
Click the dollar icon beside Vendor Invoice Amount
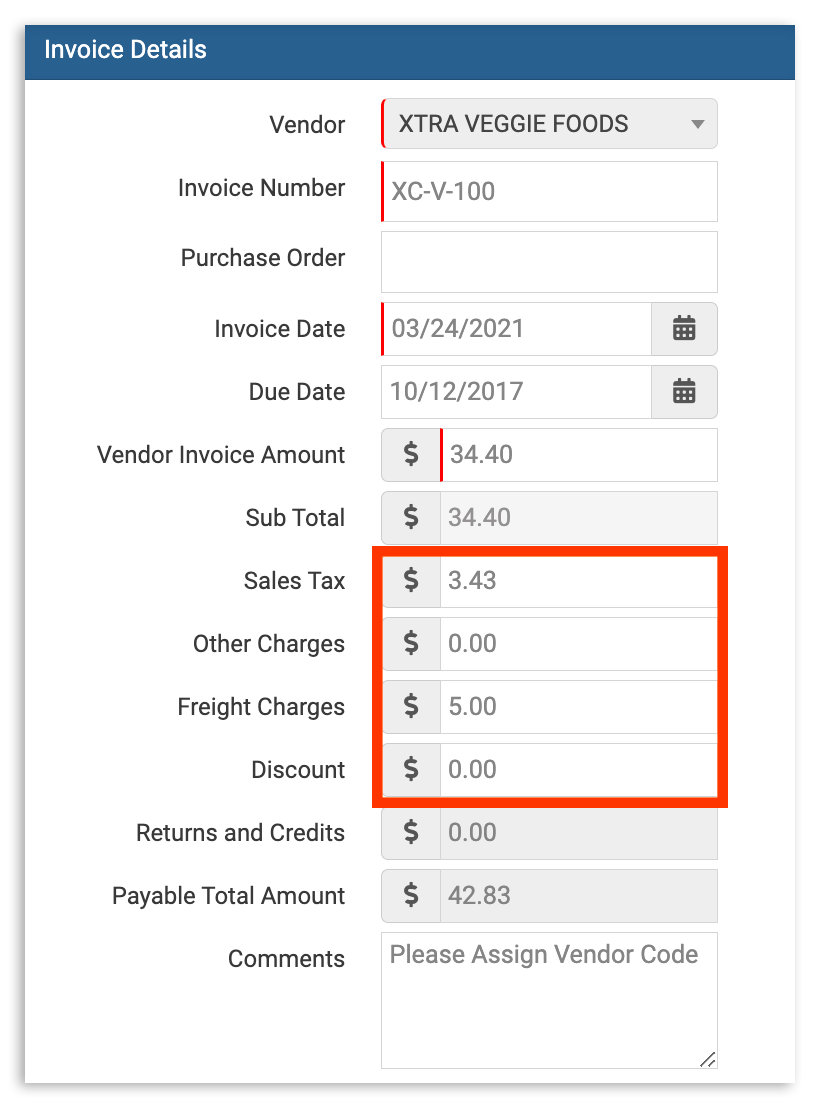(410, 455)
